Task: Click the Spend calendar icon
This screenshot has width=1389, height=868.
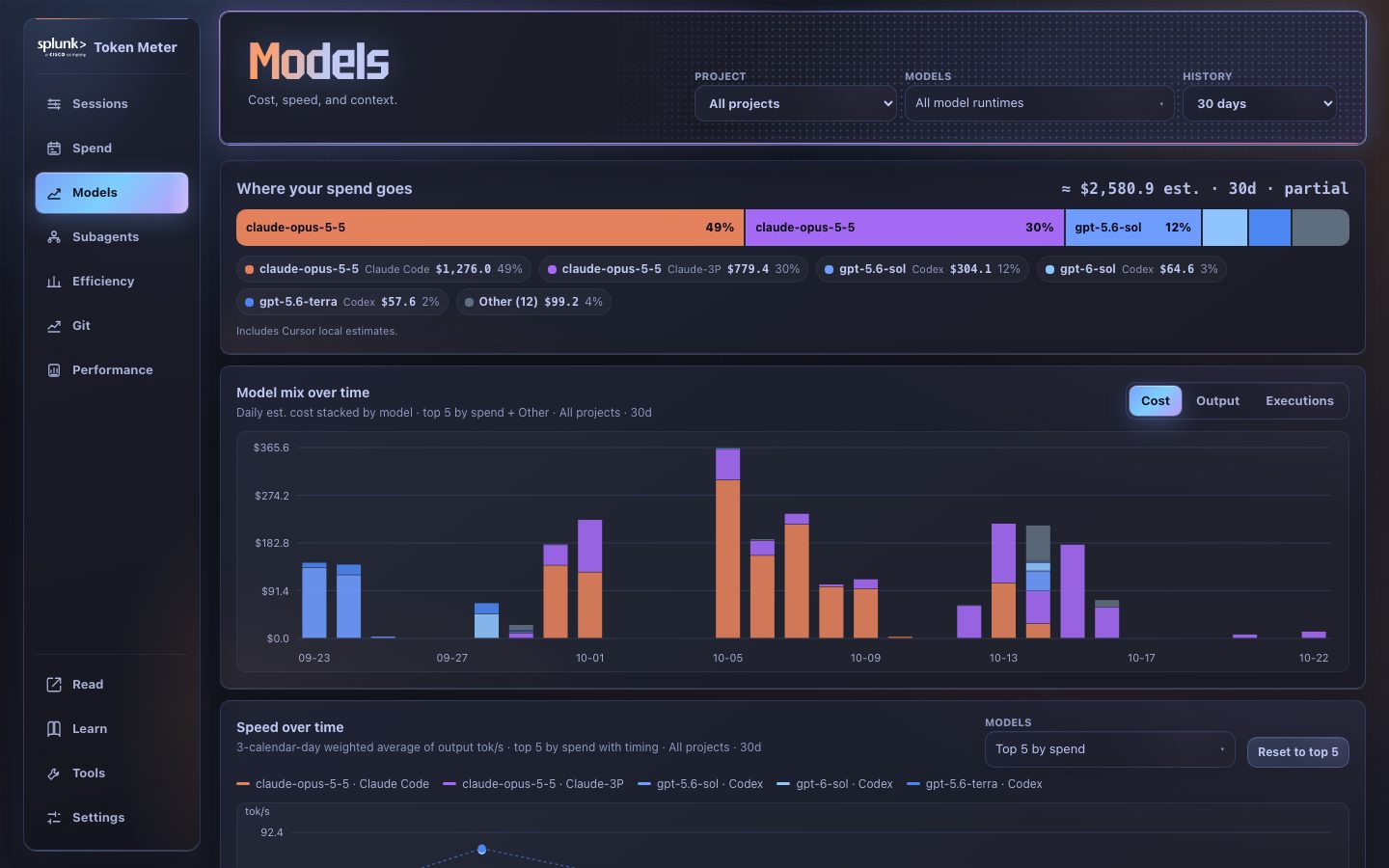Action: click(x=54, y=149)
